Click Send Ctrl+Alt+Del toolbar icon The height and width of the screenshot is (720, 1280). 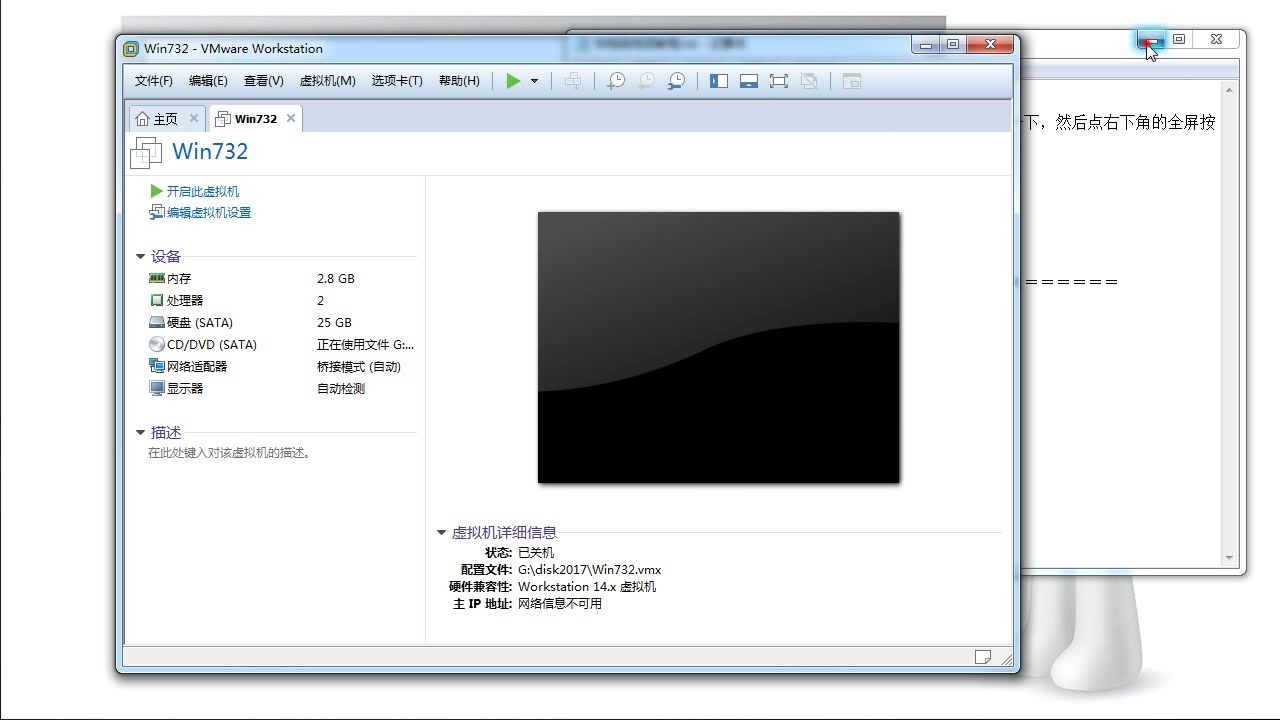[573, 81]
